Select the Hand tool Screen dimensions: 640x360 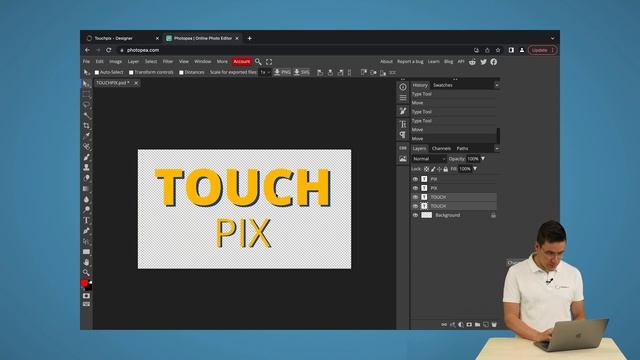tap(86, 262)
